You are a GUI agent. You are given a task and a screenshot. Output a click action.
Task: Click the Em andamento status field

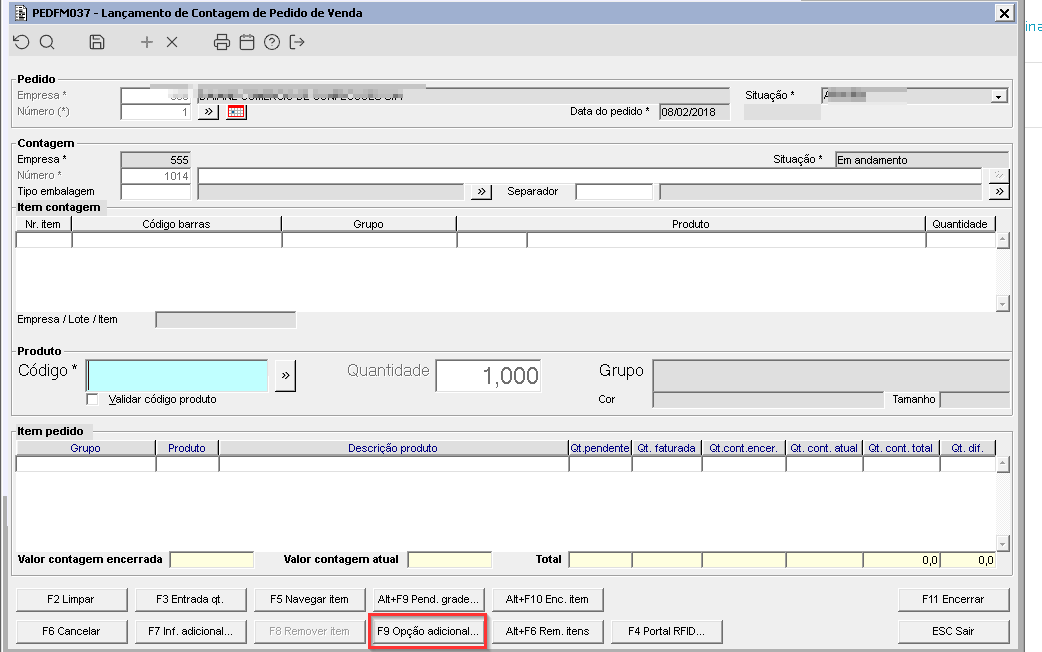coord(922,160)
